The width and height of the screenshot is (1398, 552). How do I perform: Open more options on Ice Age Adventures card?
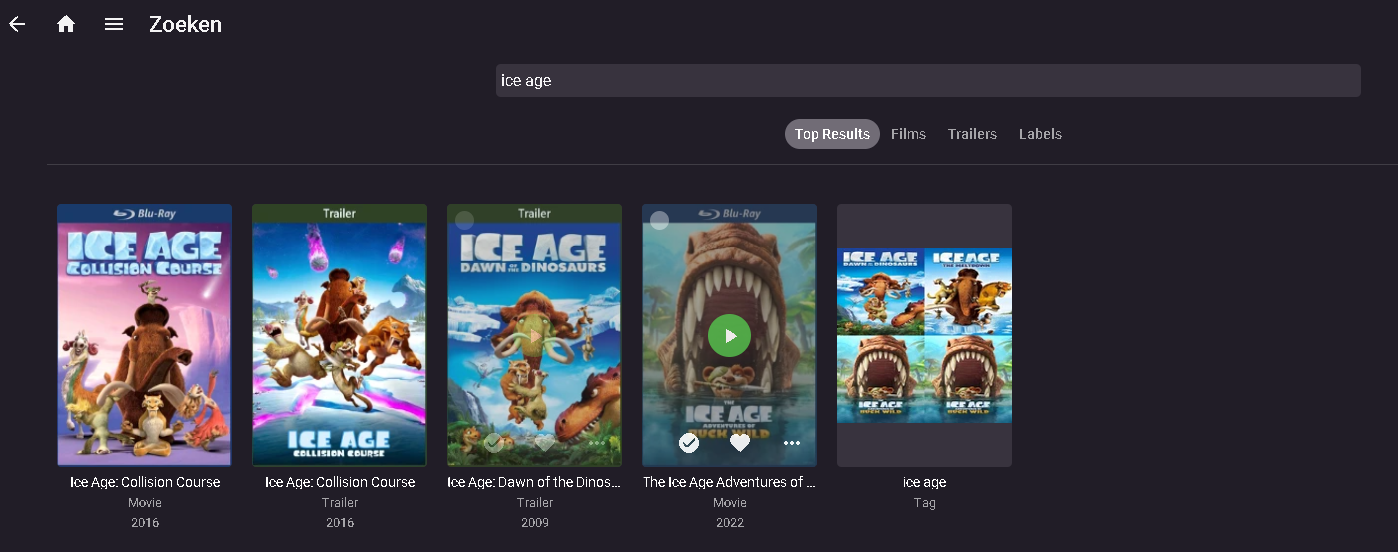pyautogui.click(x=792, y=442)
